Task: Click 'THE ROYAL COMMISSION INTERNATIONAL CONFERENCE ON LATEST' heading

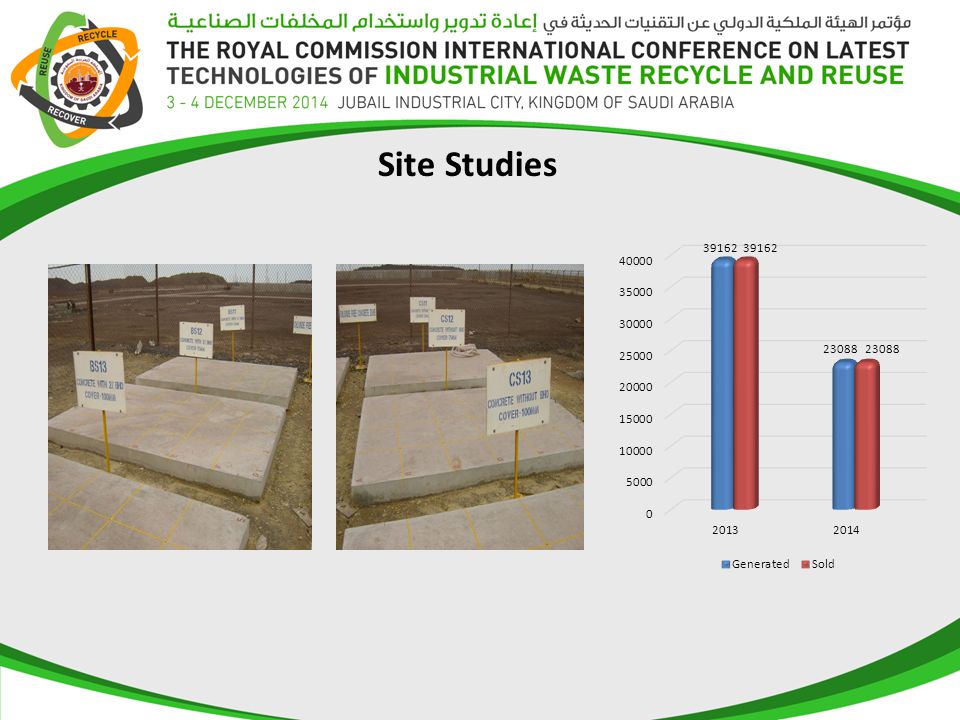Action: click(538, 50)
